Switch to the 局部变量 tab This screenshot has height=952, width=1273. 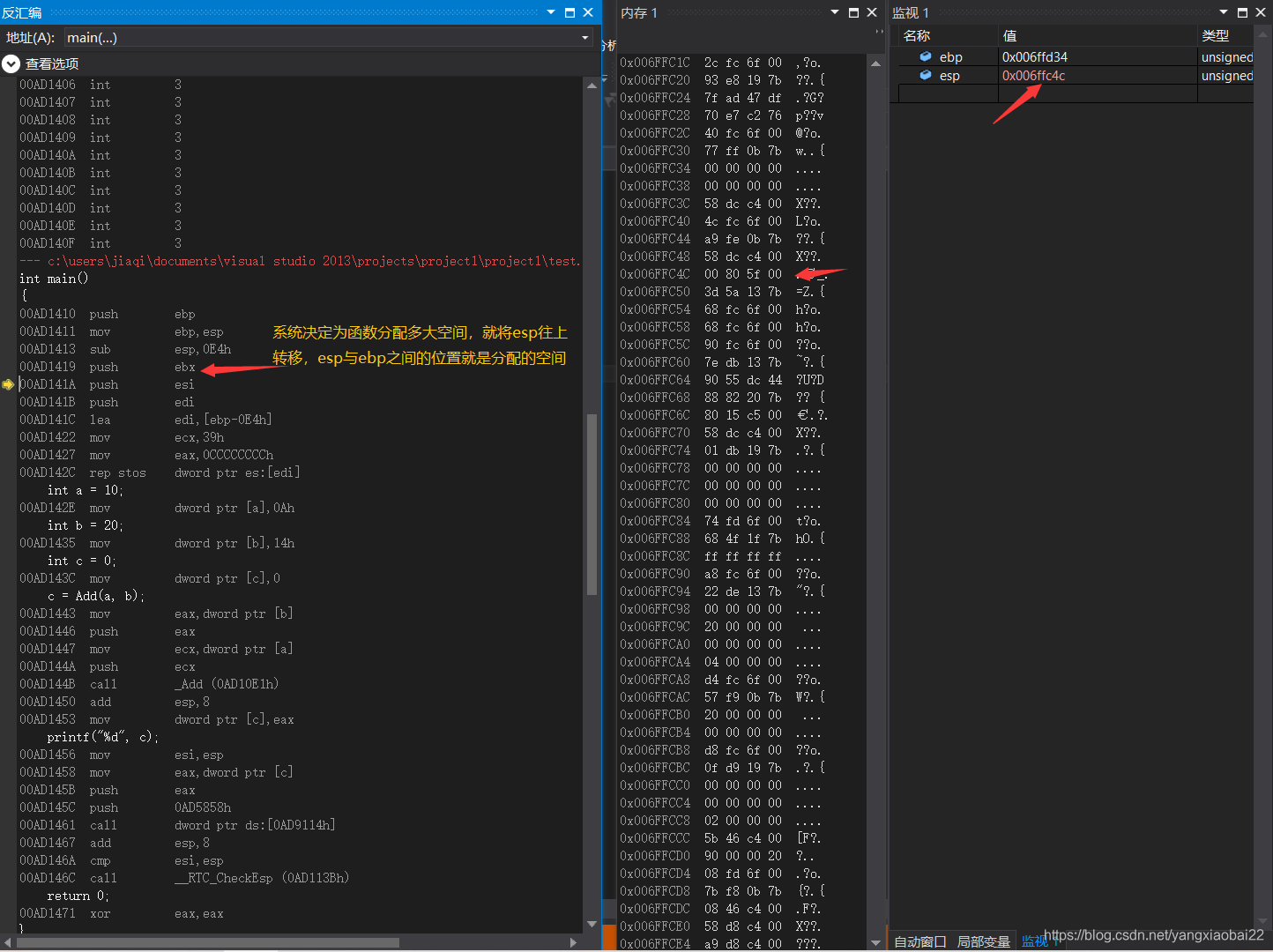(x=984, y=941)
